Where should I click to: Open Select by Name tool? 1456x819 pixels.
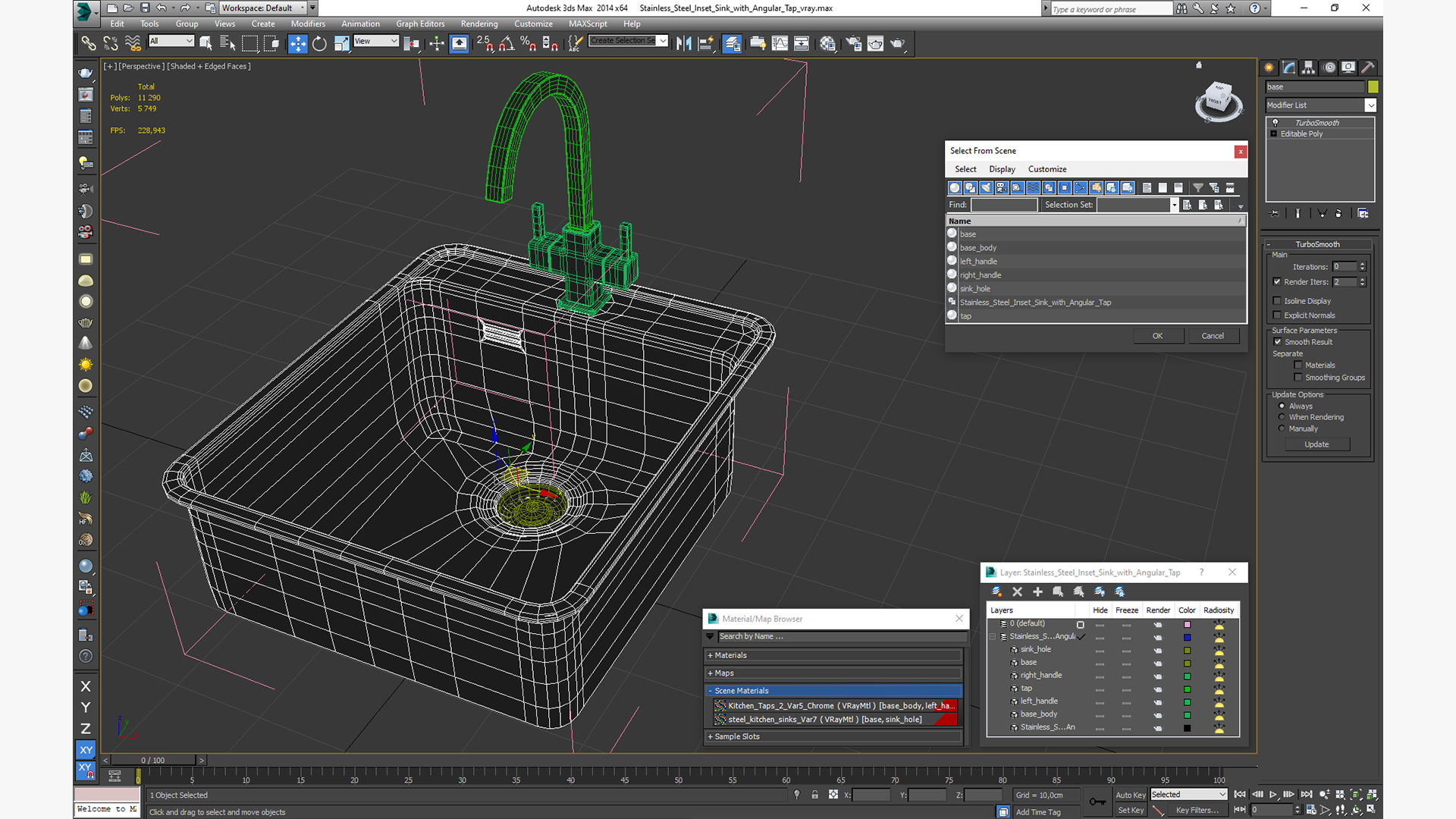227,43
